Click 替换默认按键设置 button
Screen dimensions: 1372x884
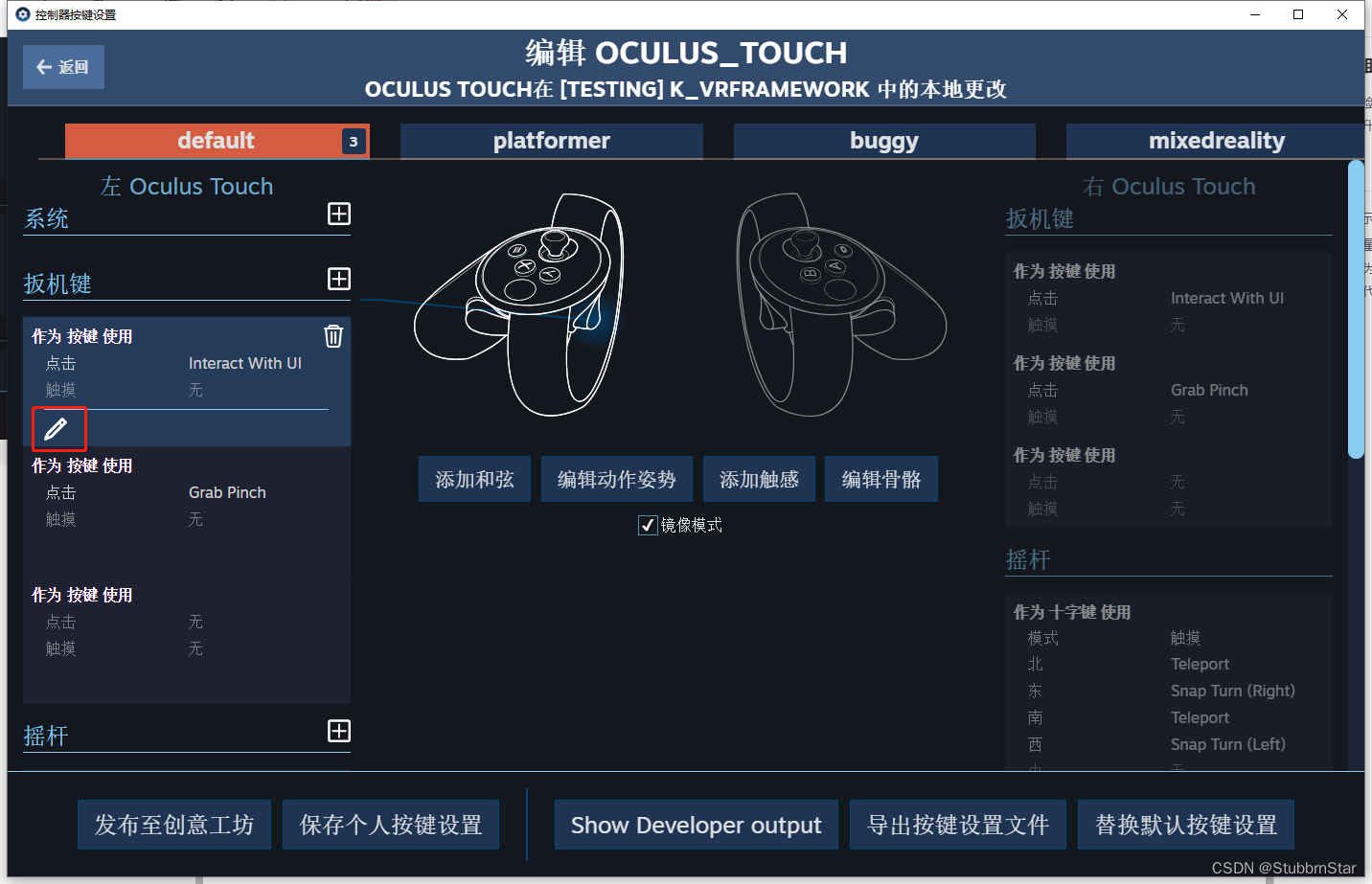[x=1186, y=825]
